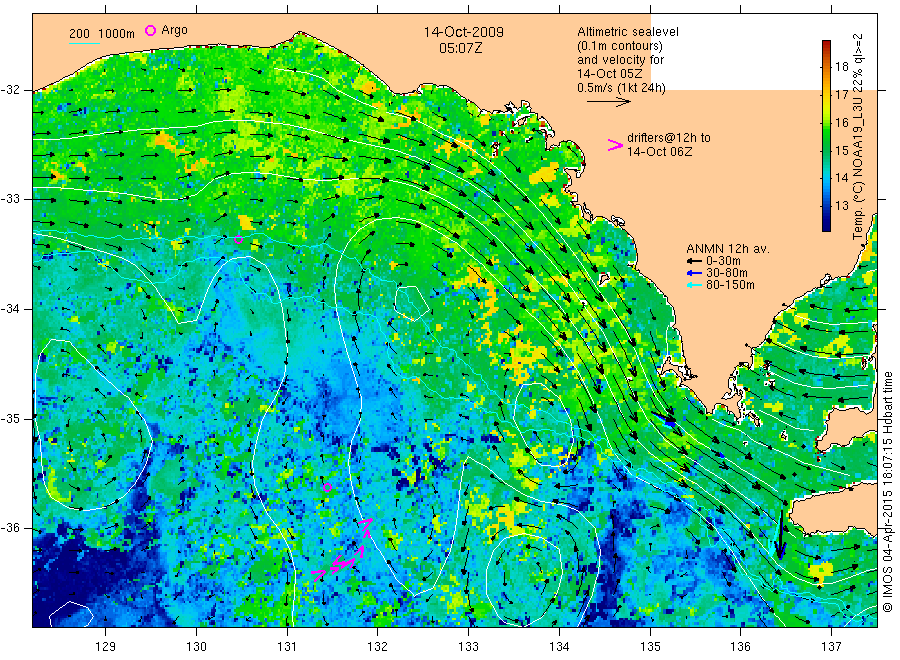The height and width of the screenshot is (660, 900).
Task: Click the 14-Oct 06Z drifter legend line
Action: 660,152
